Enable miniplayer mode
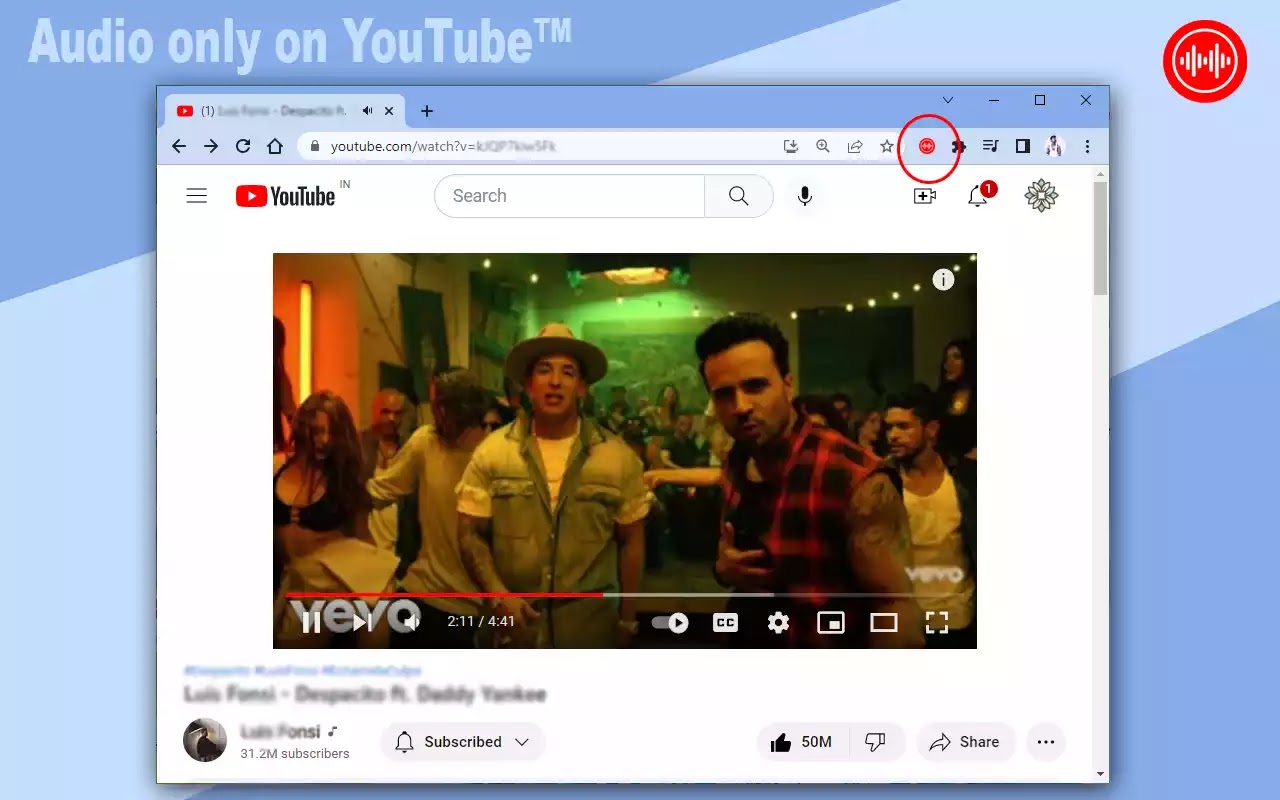1280x800 pixels. coord(831,623)
